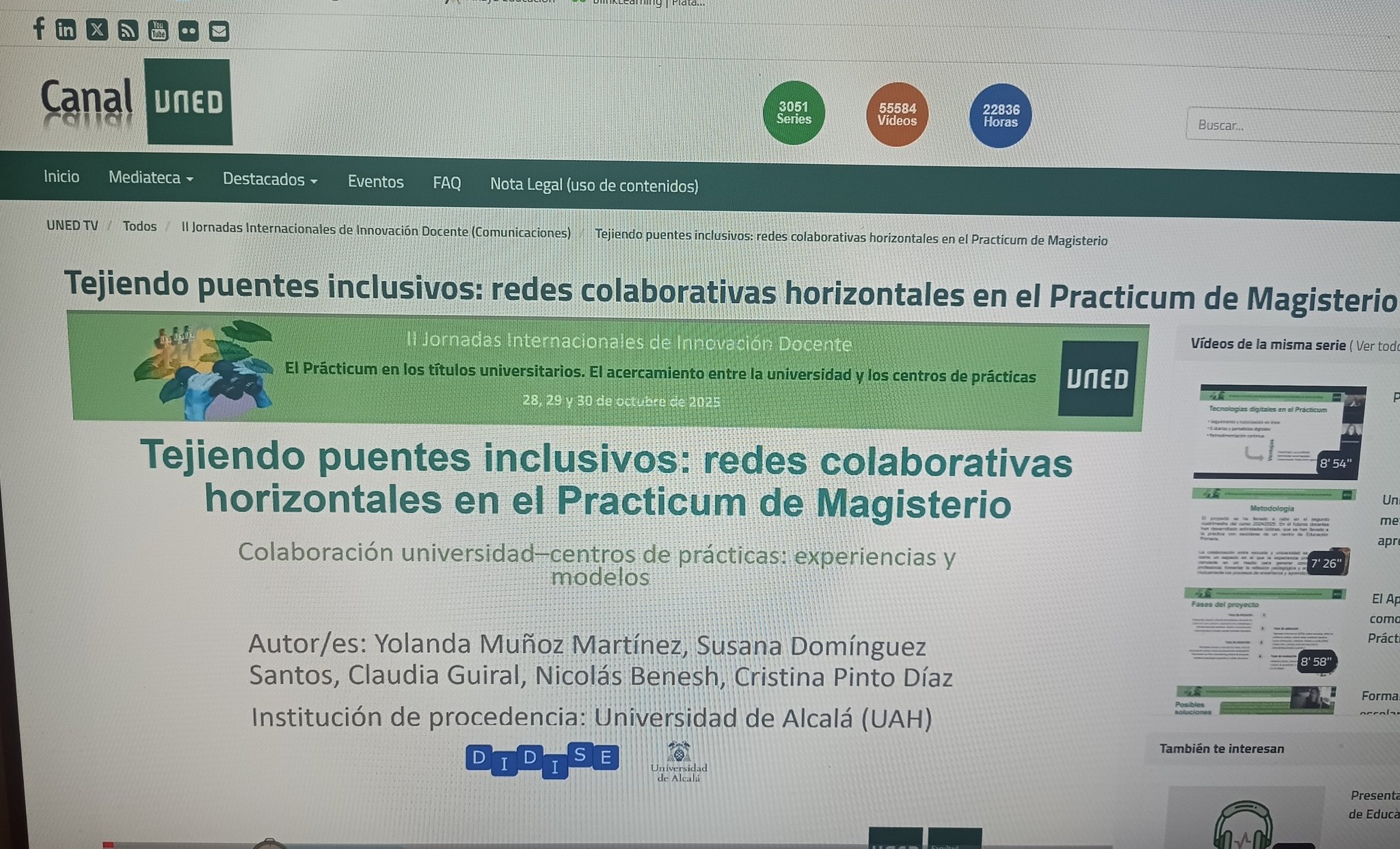This screenshot has width=1400, height=849.
Task: Open the YouTube channel icon
Action: pos(158,30)
